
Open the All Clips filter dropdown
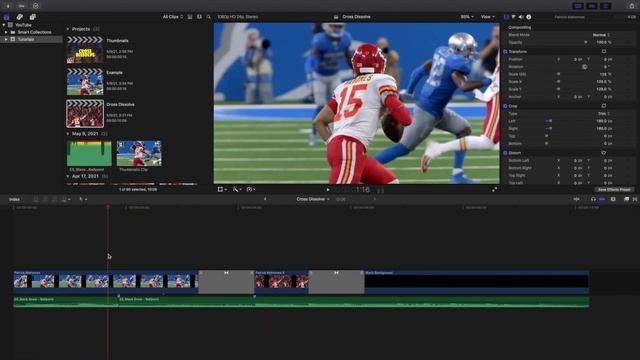173,17
